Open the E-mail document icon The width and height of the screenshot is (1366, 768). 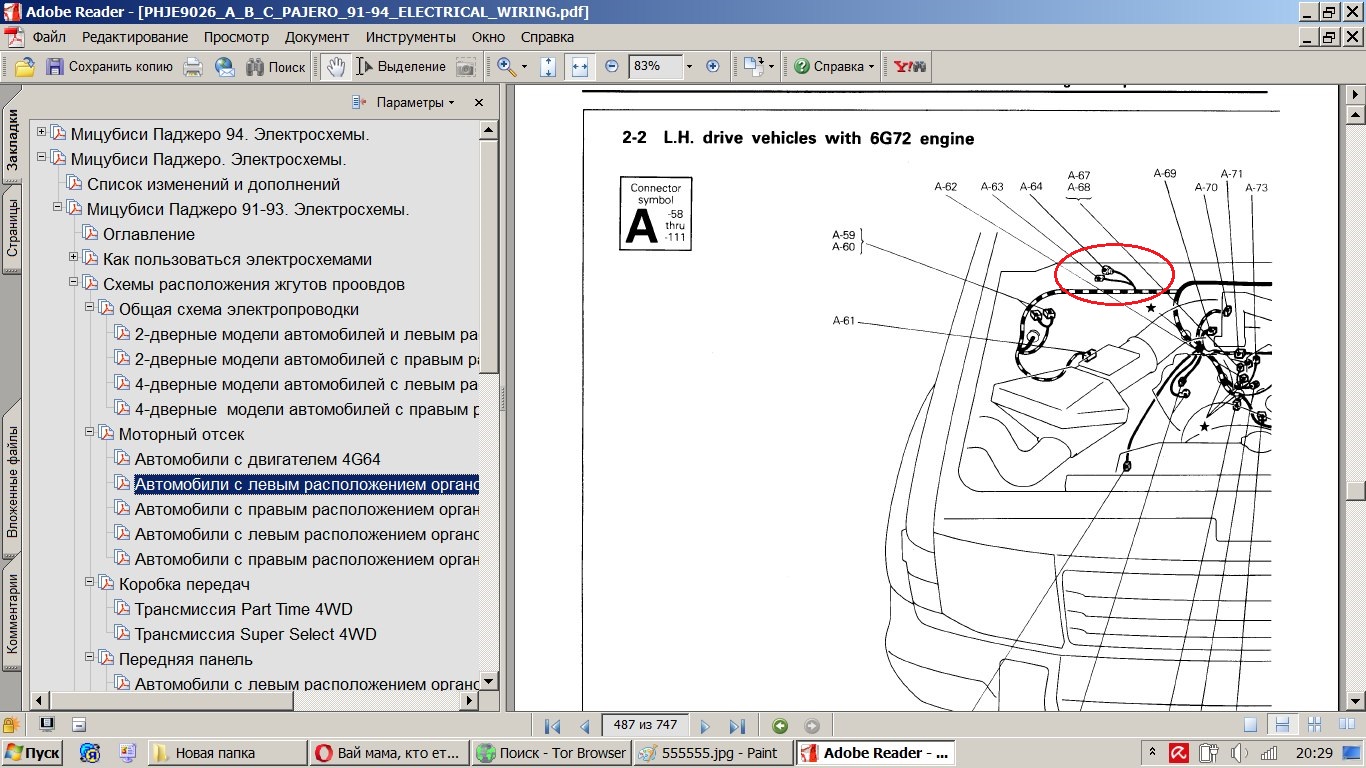(225, 67)
